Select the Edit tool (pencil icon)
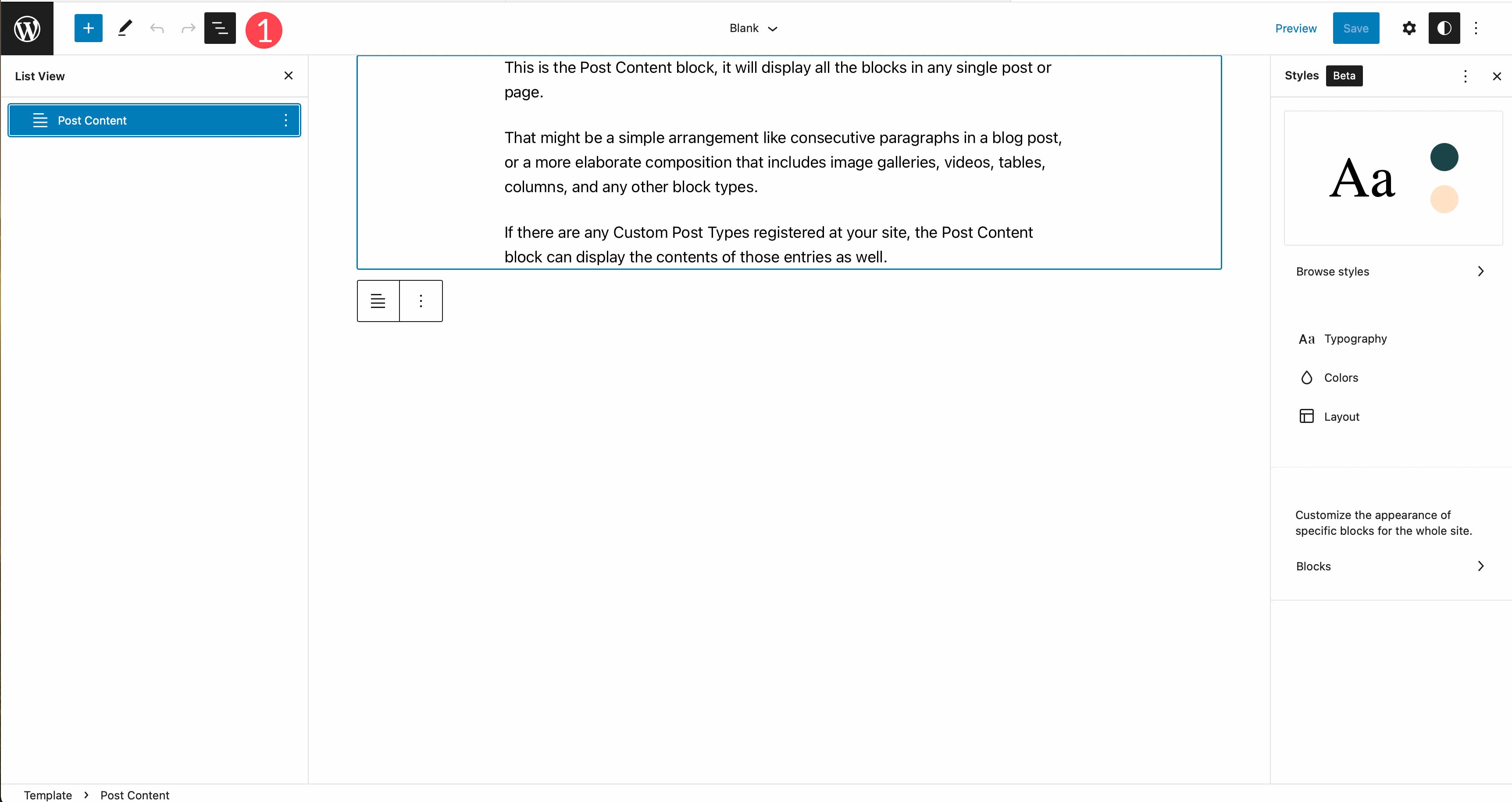Screen dimensions: 1512x802 124,28
